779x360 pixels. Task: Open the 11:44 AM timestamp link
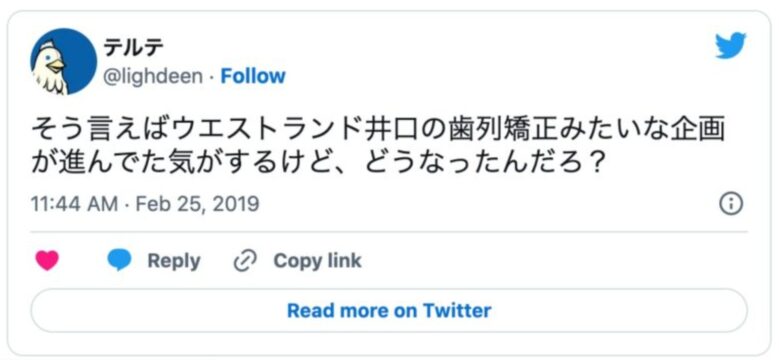click(75, 204)
